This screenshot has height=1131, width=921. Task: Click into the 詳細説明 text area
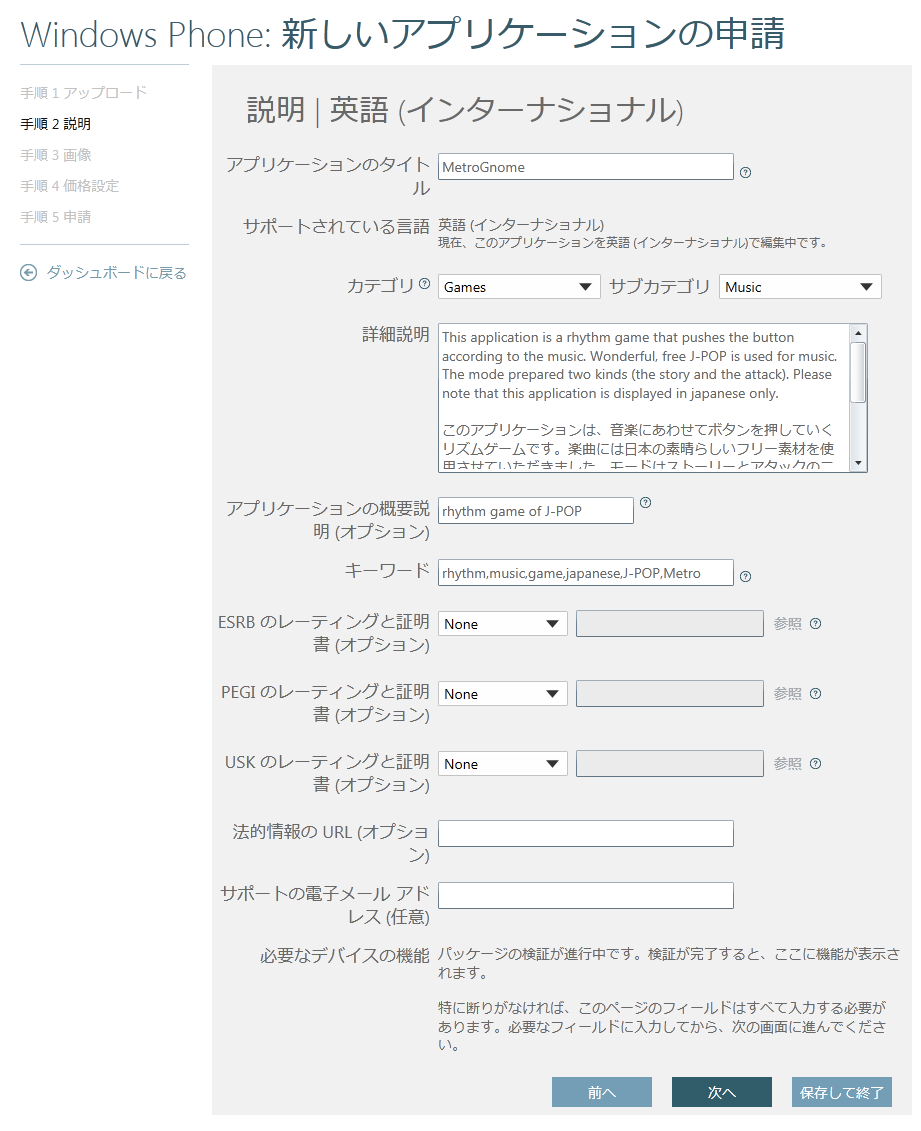point(644,398)
